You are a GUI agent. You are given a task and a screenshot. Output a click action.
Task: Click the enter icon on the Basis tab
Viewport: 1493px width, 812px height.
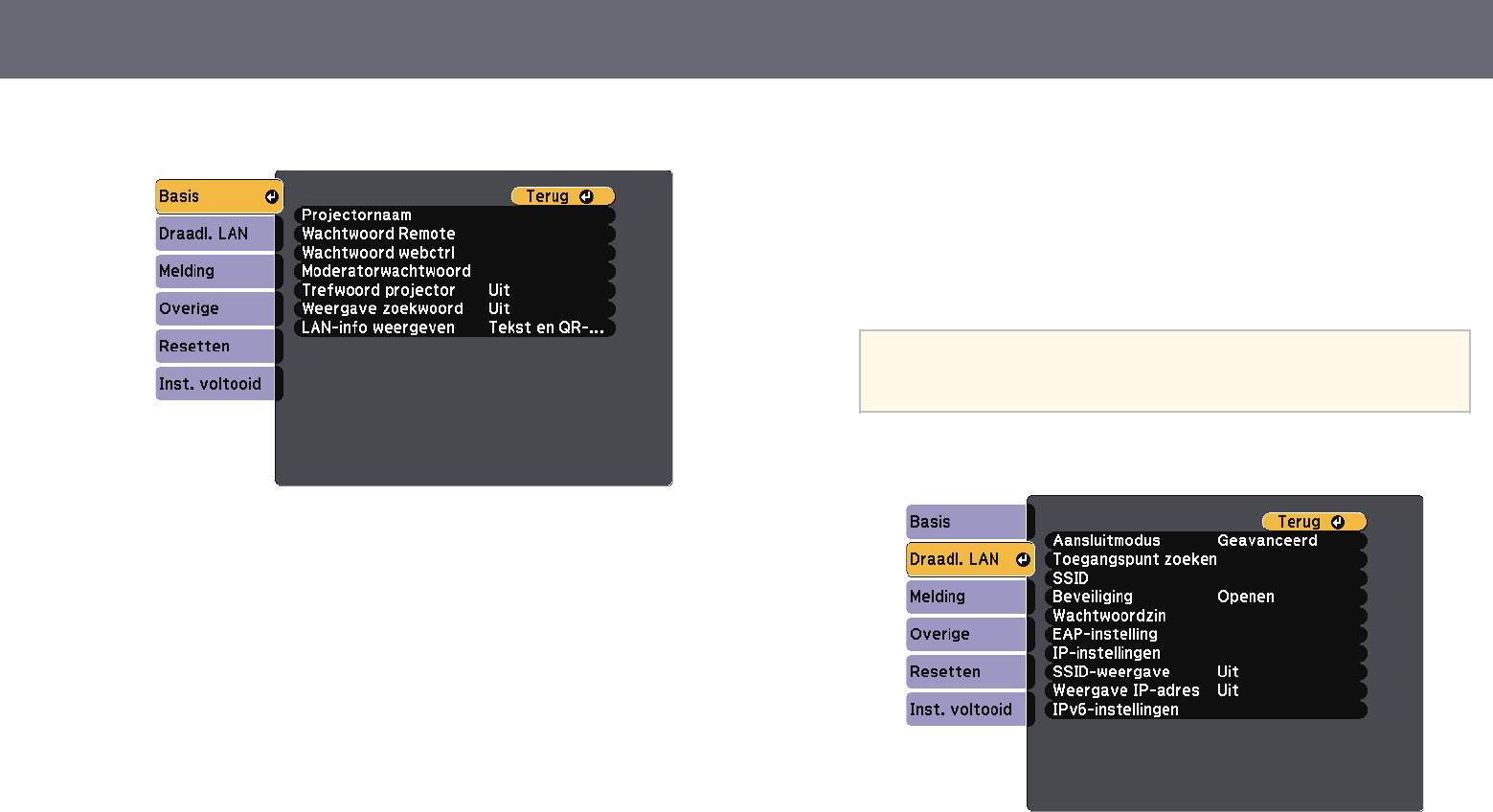tap(272, 197)
